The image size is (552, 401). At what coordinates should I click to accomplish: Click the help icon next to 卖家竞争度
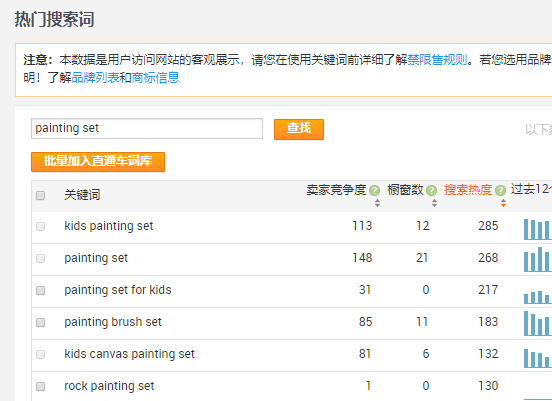tap(374, 190)
